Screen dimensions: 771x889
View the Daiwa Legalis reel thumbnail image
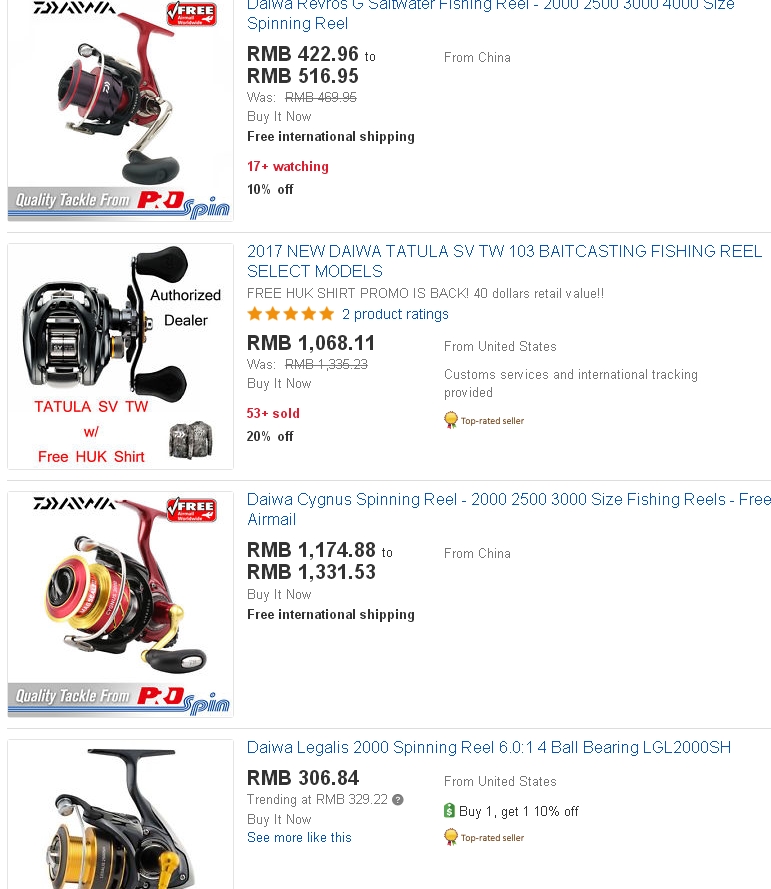[x=120, y=814]
